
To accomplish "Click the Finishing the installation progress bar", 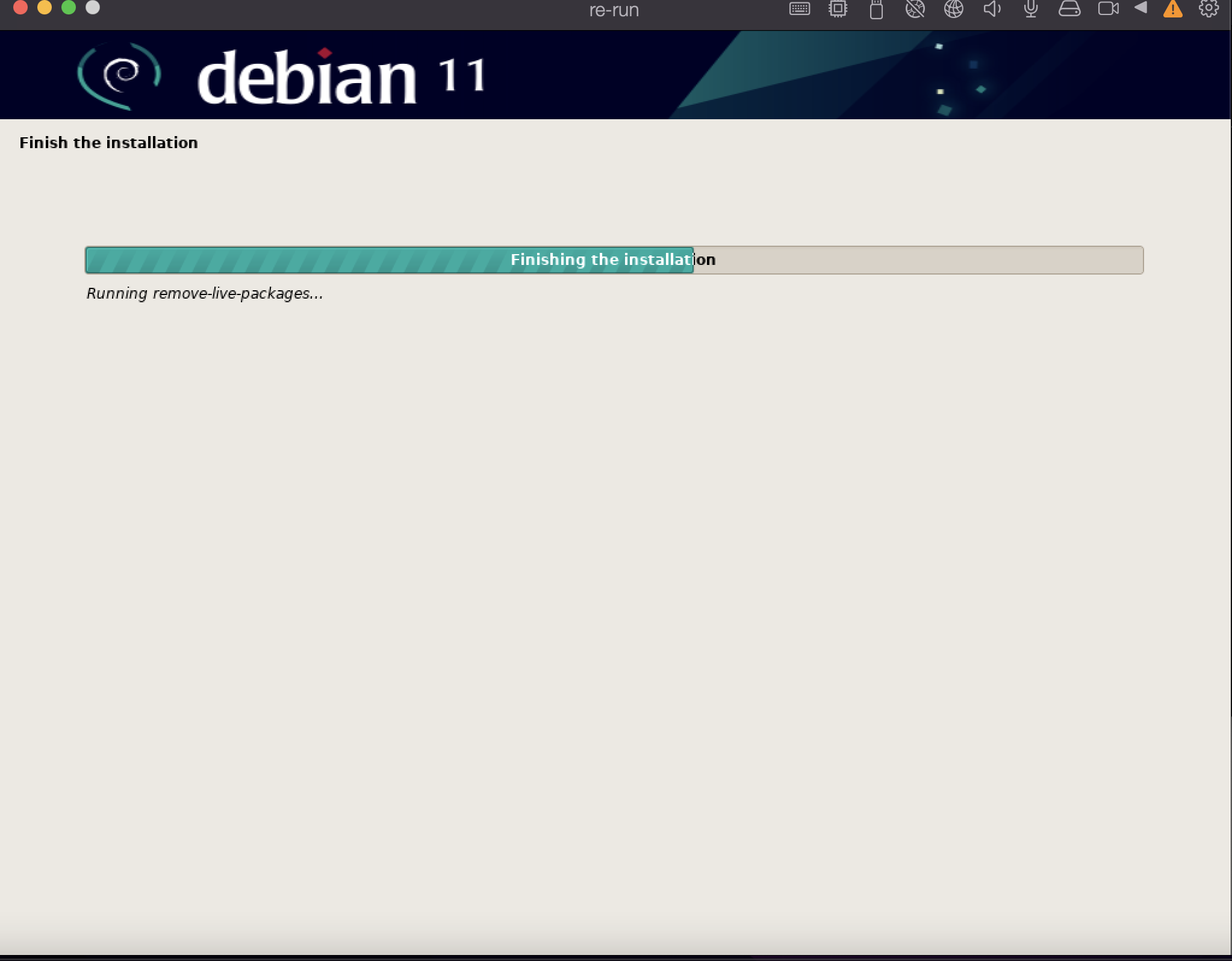I will coord(614,260).
